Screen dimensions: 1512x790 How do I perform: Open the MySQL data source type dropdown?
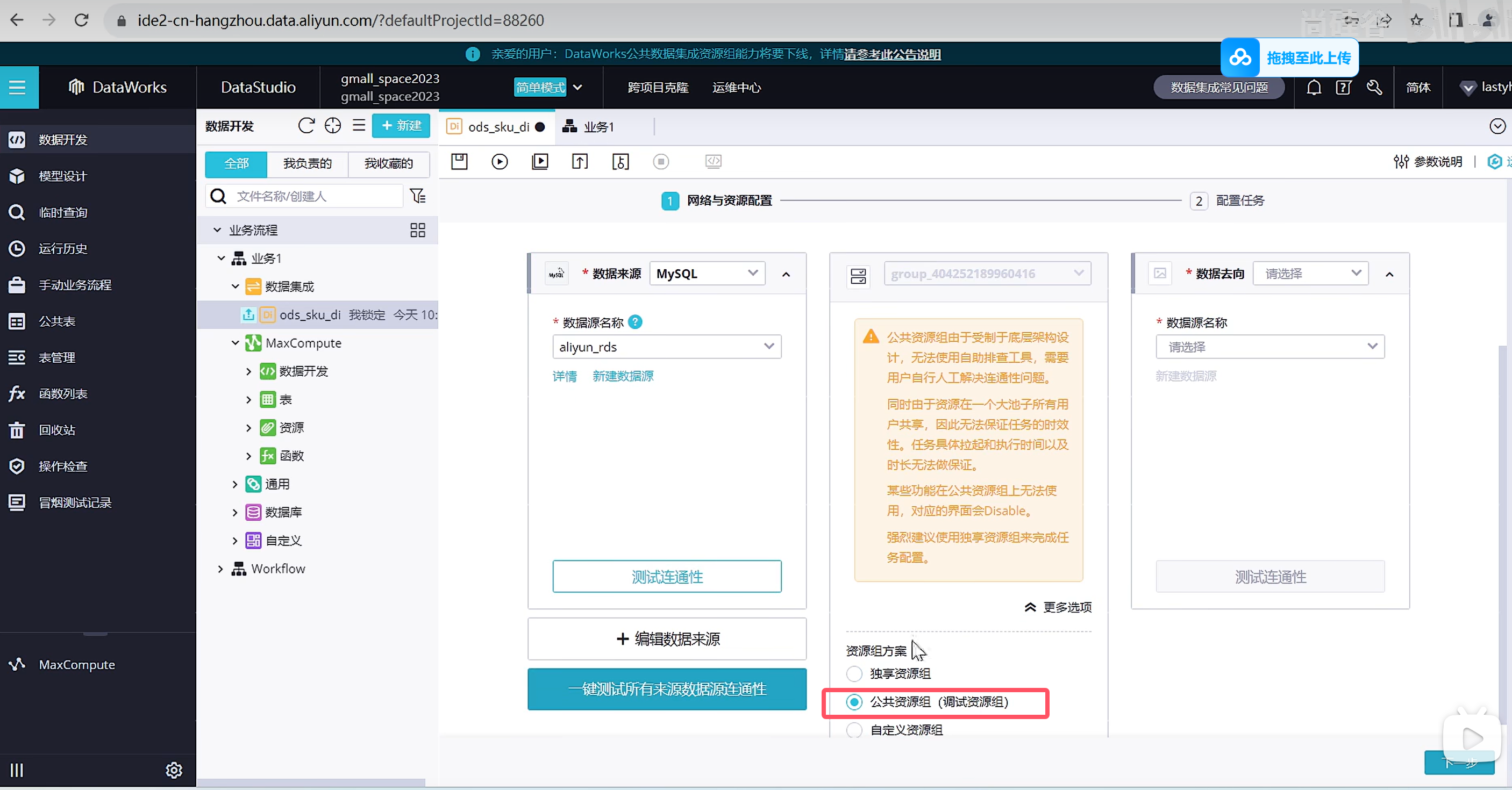point(707,274)
